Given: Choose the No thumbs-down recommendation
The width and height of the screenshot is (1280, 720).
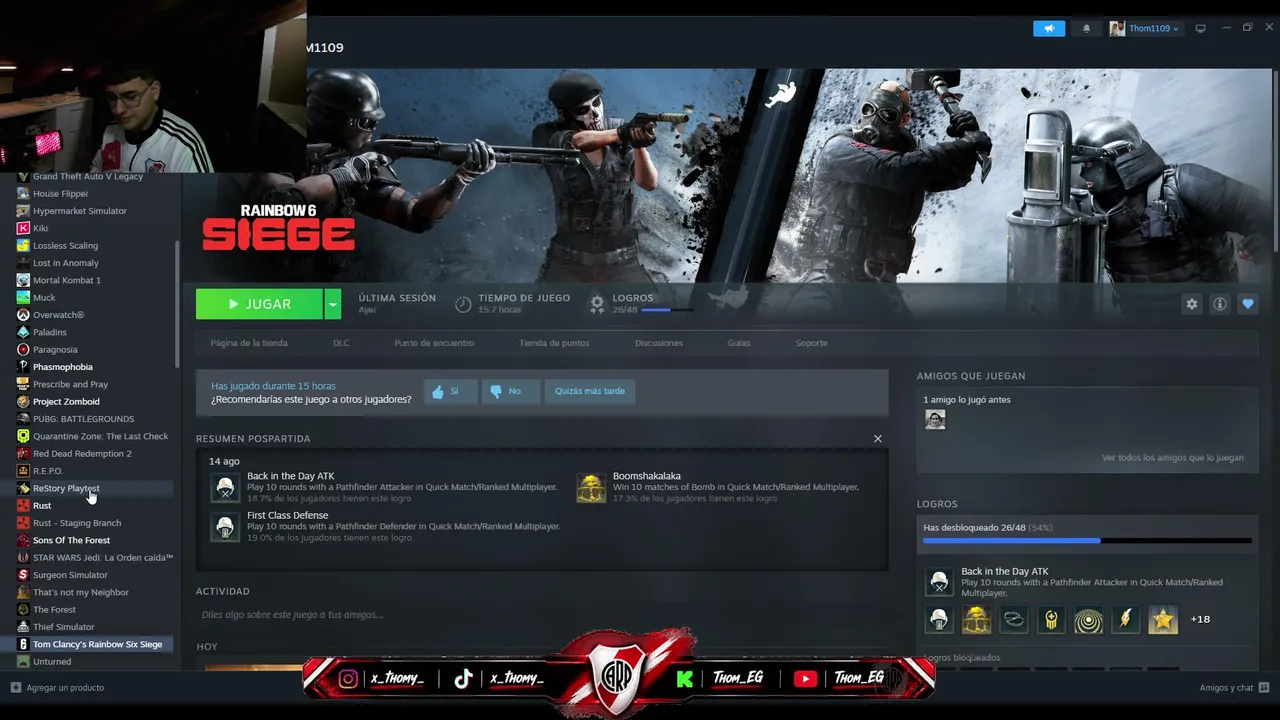Looking at the screenshot, I should click(x=510, y=391).
